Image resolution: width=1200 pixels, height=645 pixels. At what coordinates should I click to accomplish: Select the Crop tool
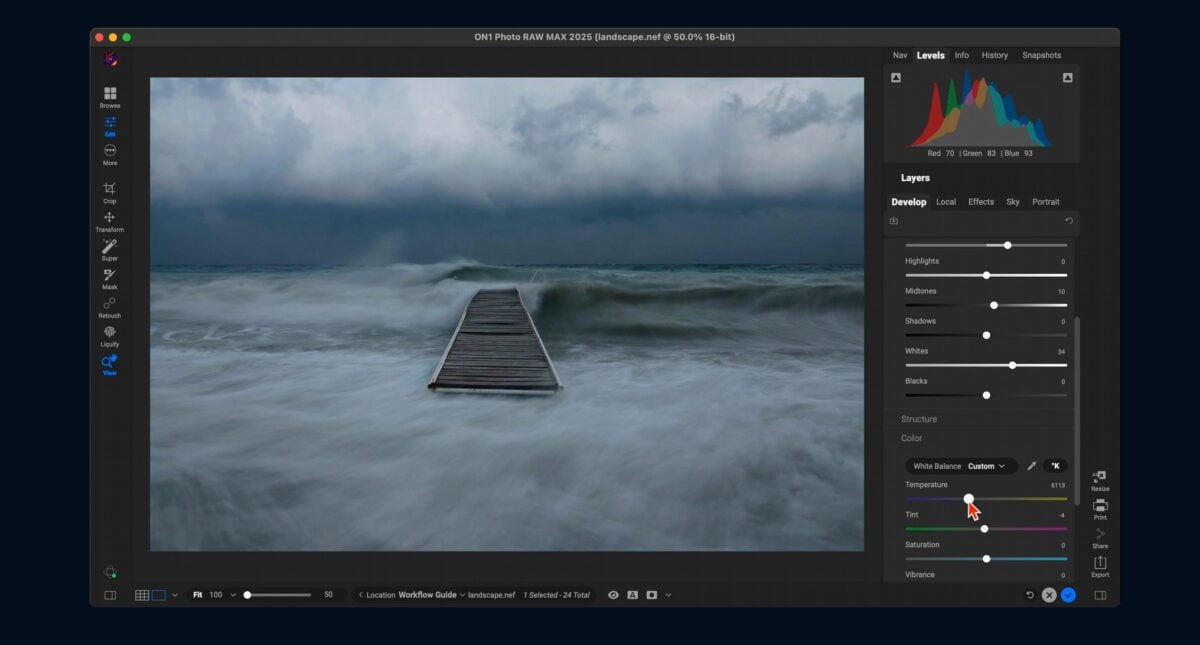[110, 192]
